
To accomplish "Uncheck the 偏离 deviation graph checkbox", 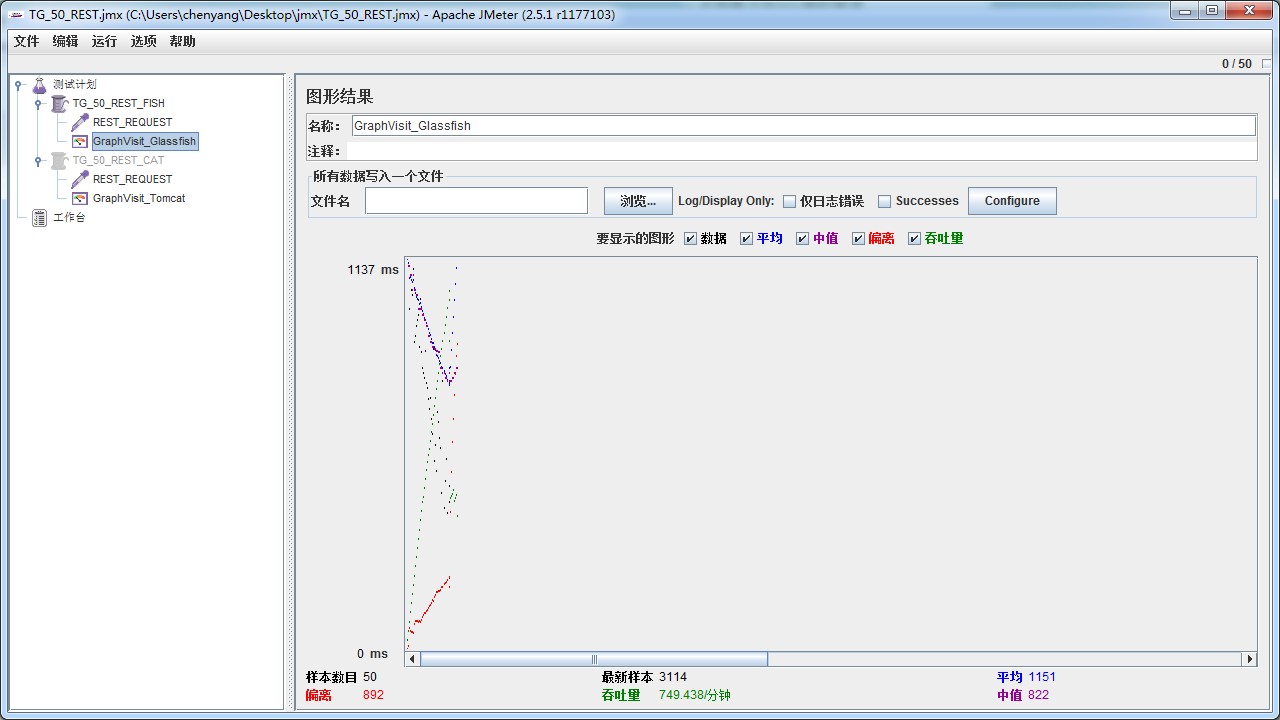I will [858, 238].
